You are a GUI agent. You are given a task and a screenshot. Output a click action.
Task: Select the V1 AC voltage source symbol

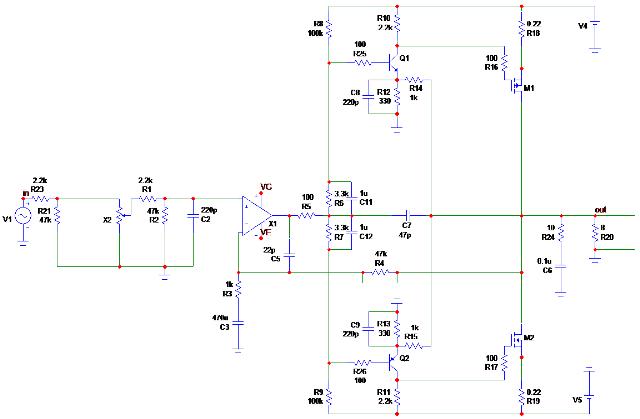23,216
